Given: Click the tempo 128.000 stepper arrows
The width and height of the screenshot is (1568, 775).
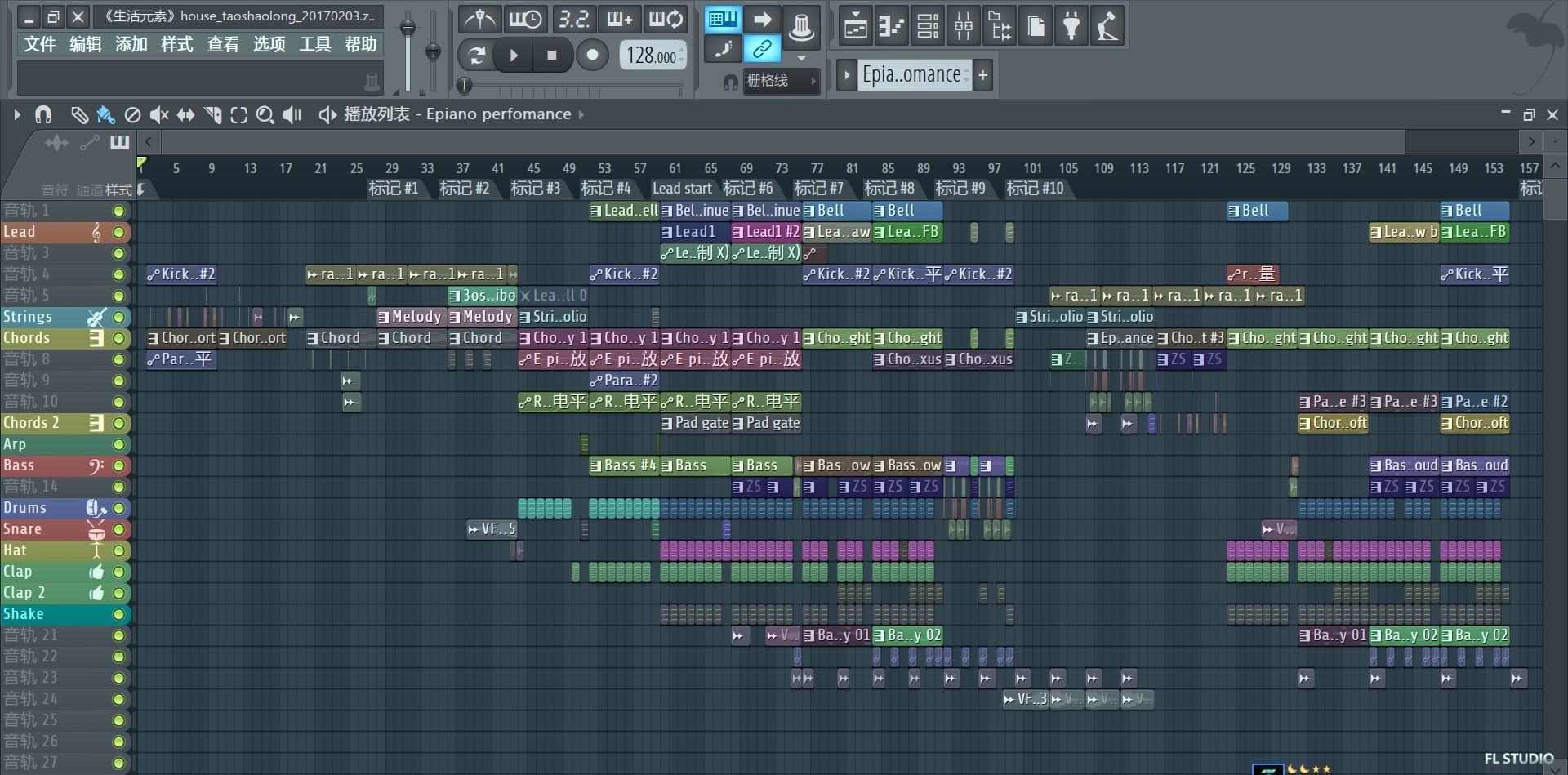Looking at the screenshot, I should (682, 56).
